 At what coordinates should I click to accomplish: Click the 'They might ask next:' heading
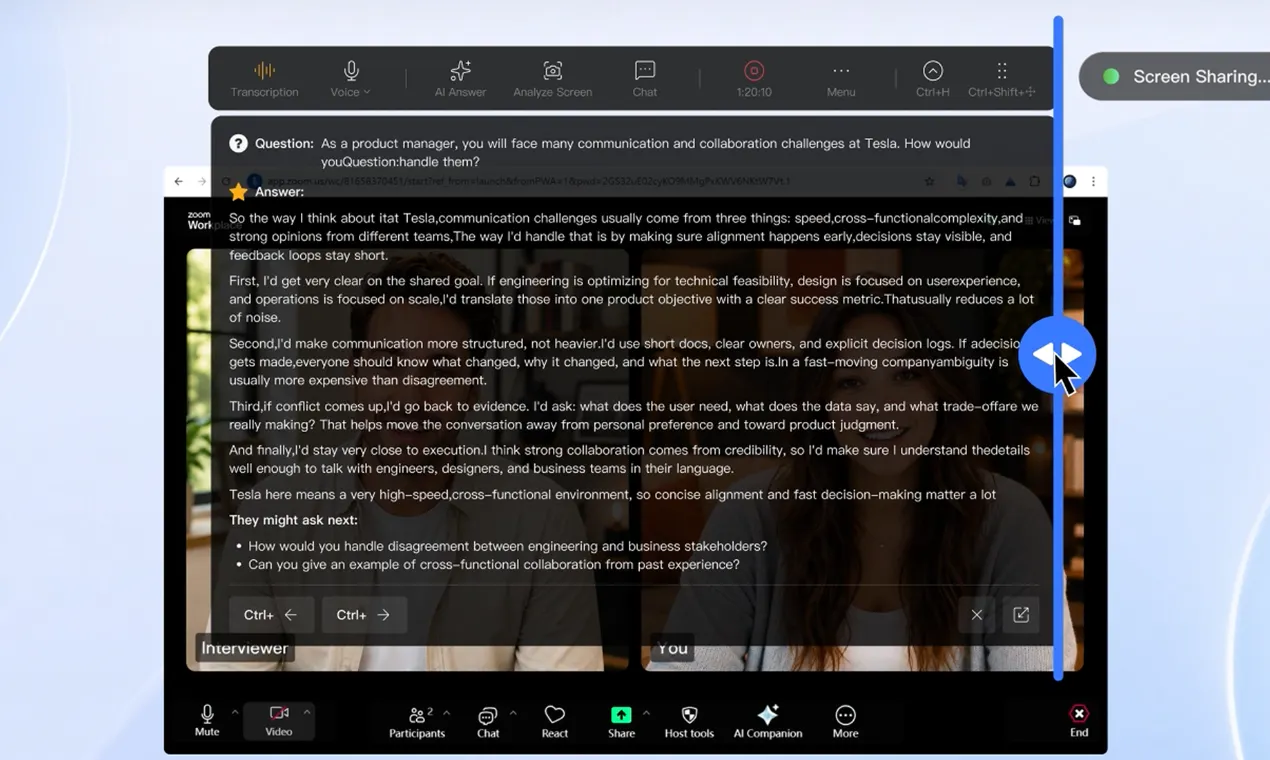(x=293, y=520)
